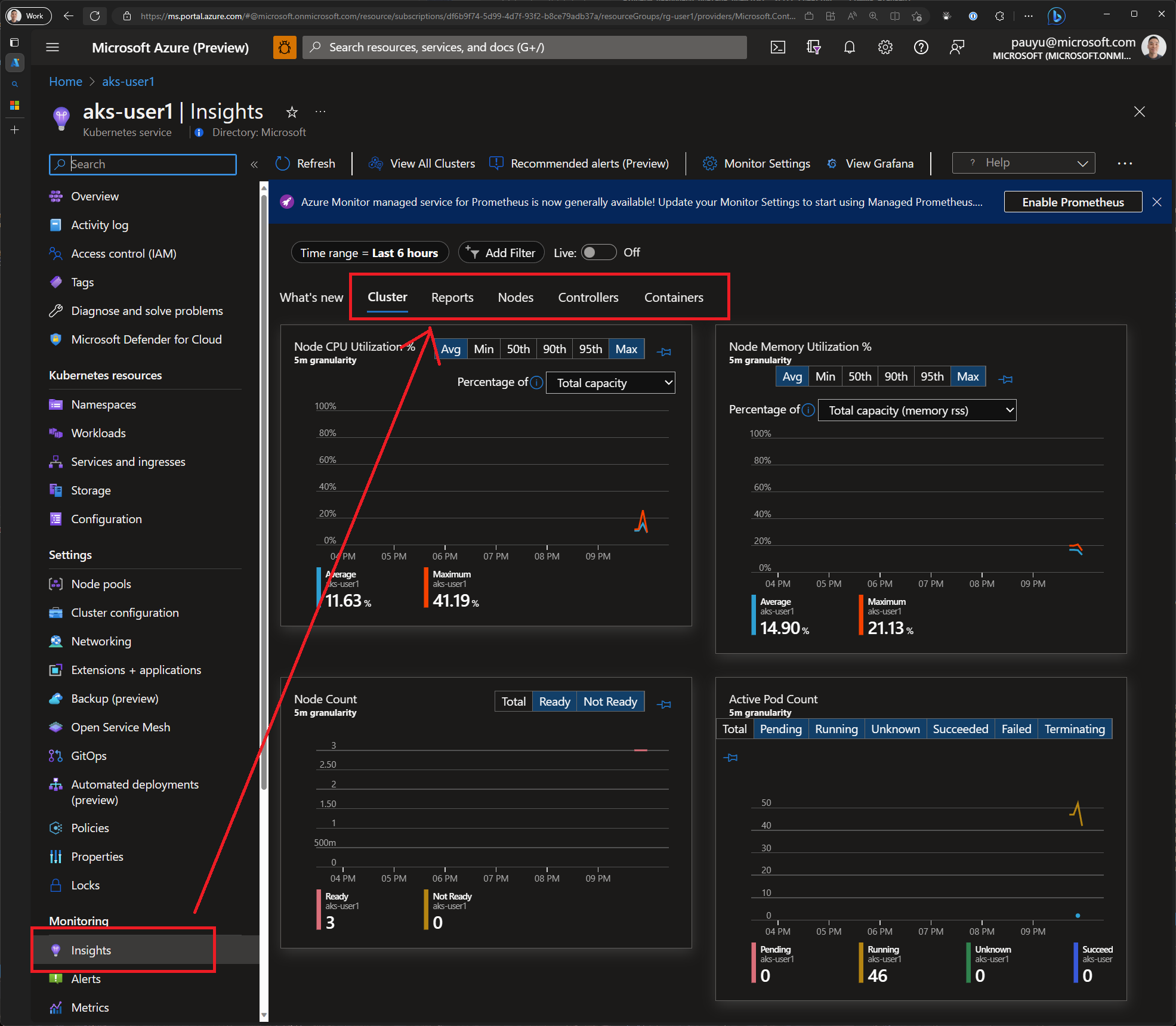Toggle Not Ready series in Node Count
This screenshot has height=1026, width=1176.
click(x=610, y=701)
